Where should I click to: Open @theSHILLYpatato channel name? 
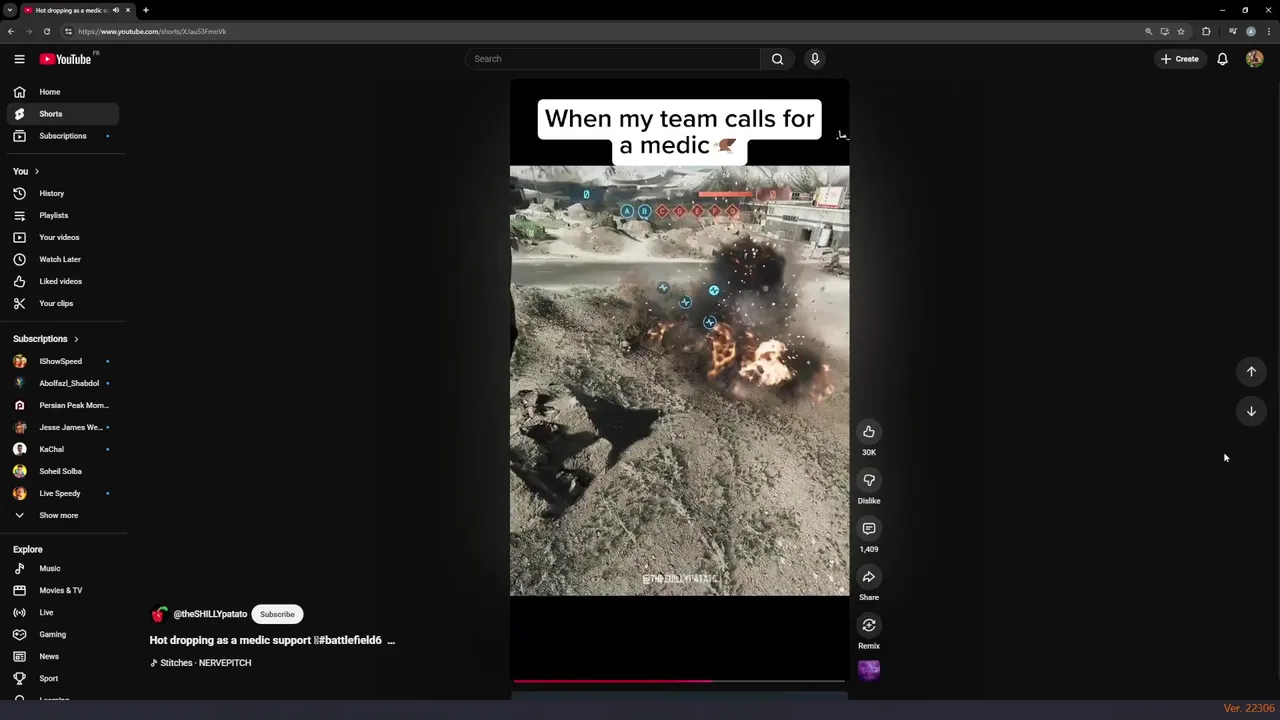click(210, 614)
